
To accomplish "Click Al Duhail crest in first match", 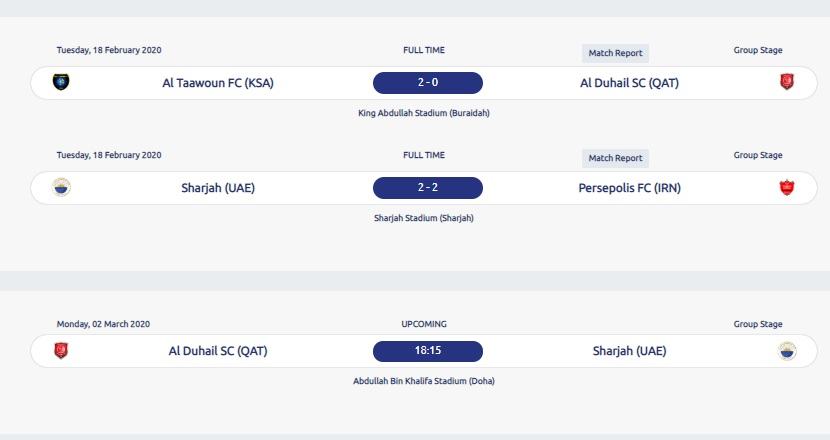I will coord(786,82).
